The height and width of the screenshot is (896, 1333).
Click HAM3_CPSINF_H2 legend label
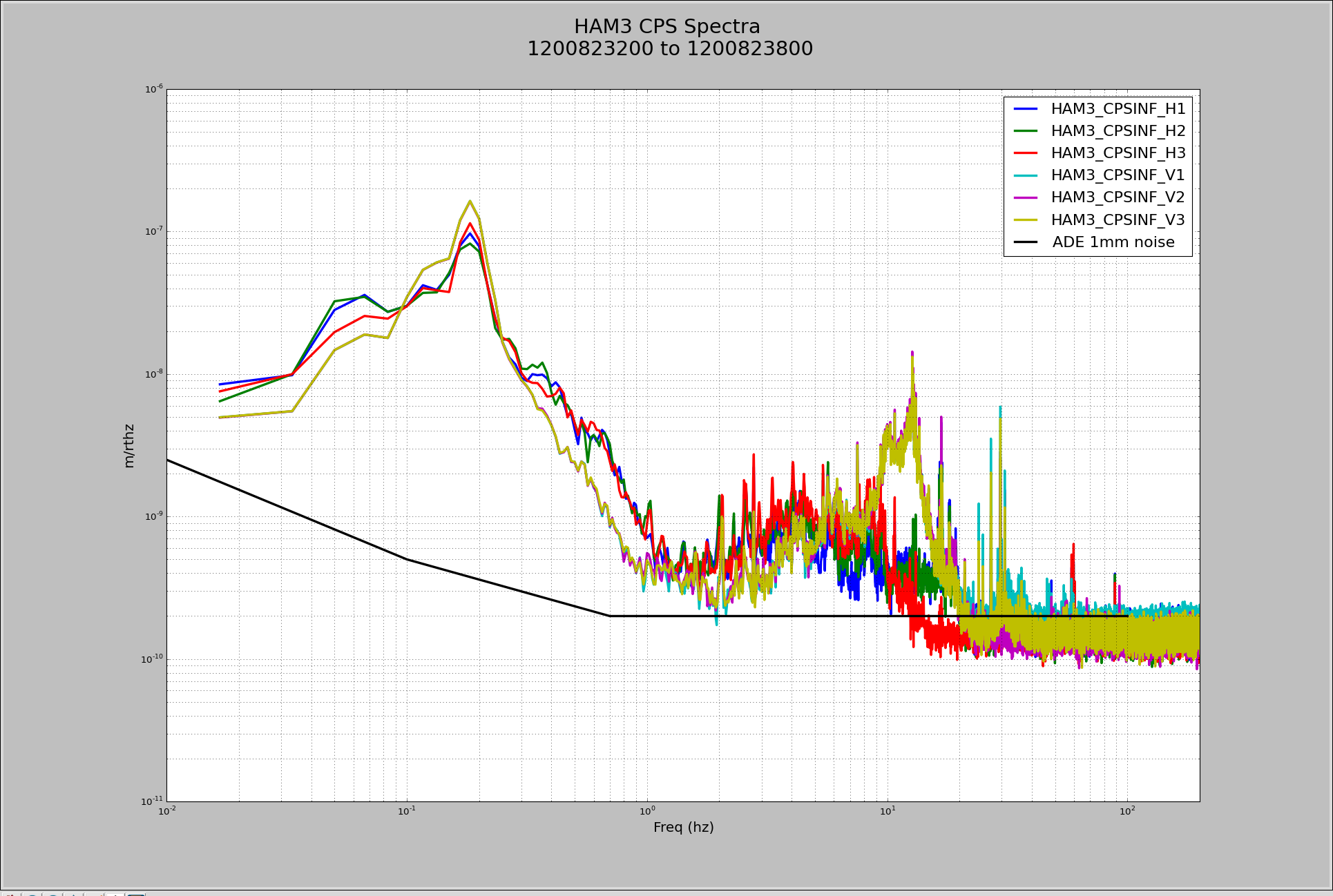point(1118,131)
